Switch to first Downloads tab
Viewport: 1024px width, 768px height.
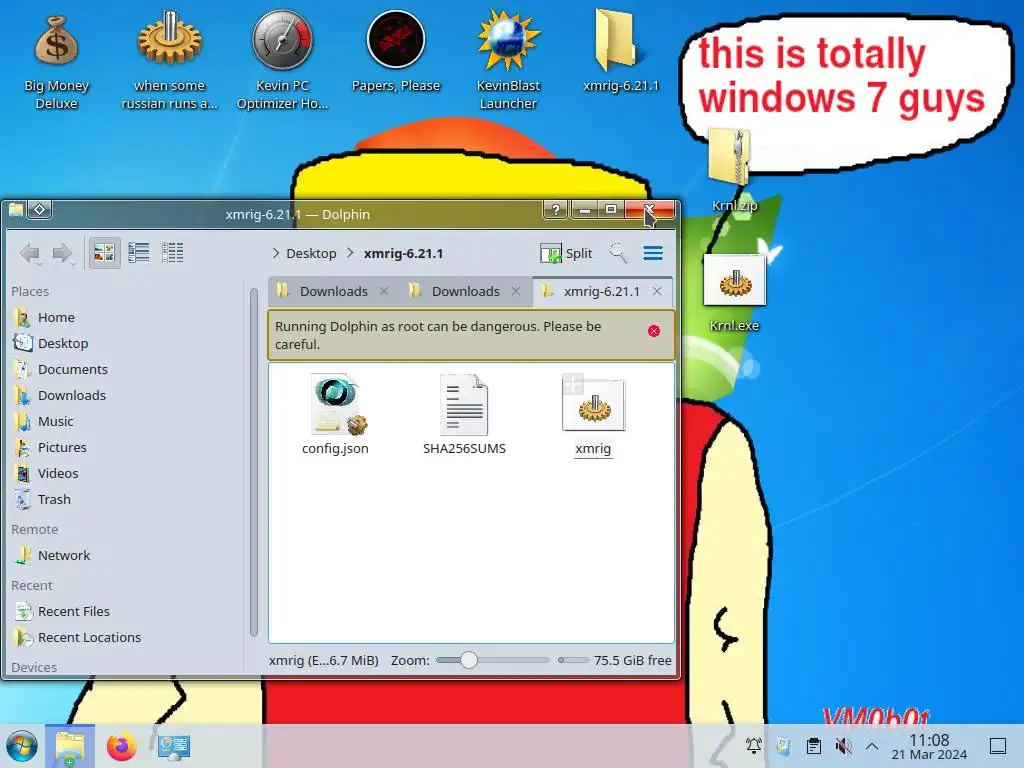click(333, 291)
